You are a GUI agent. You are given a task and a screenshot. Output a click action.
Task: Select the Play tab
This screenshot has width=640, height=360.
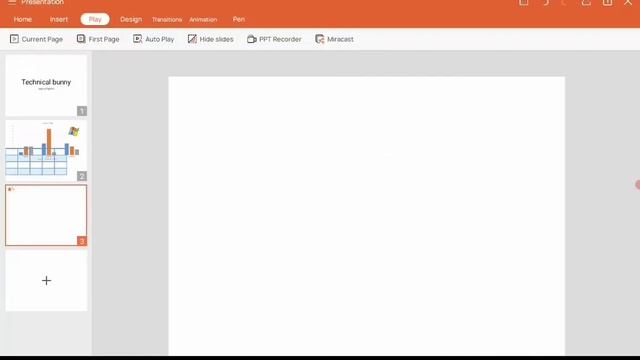coord(95,19)
